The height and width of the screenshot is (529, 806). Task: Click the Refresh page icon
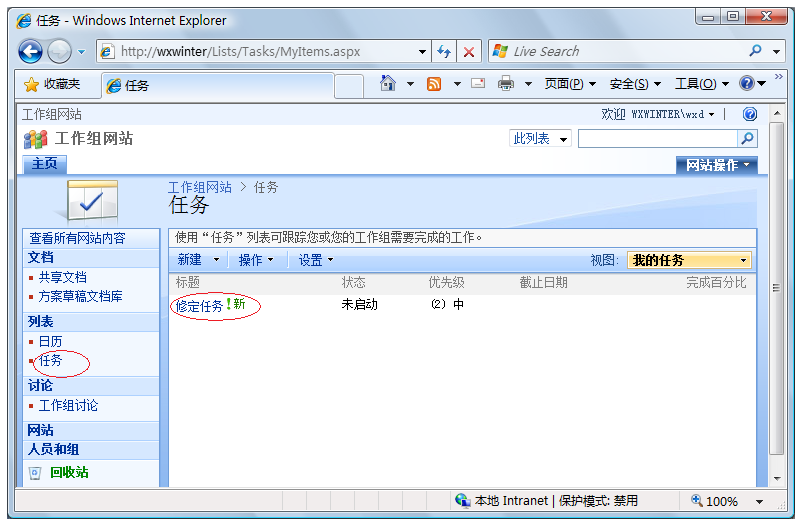(444, 51)
